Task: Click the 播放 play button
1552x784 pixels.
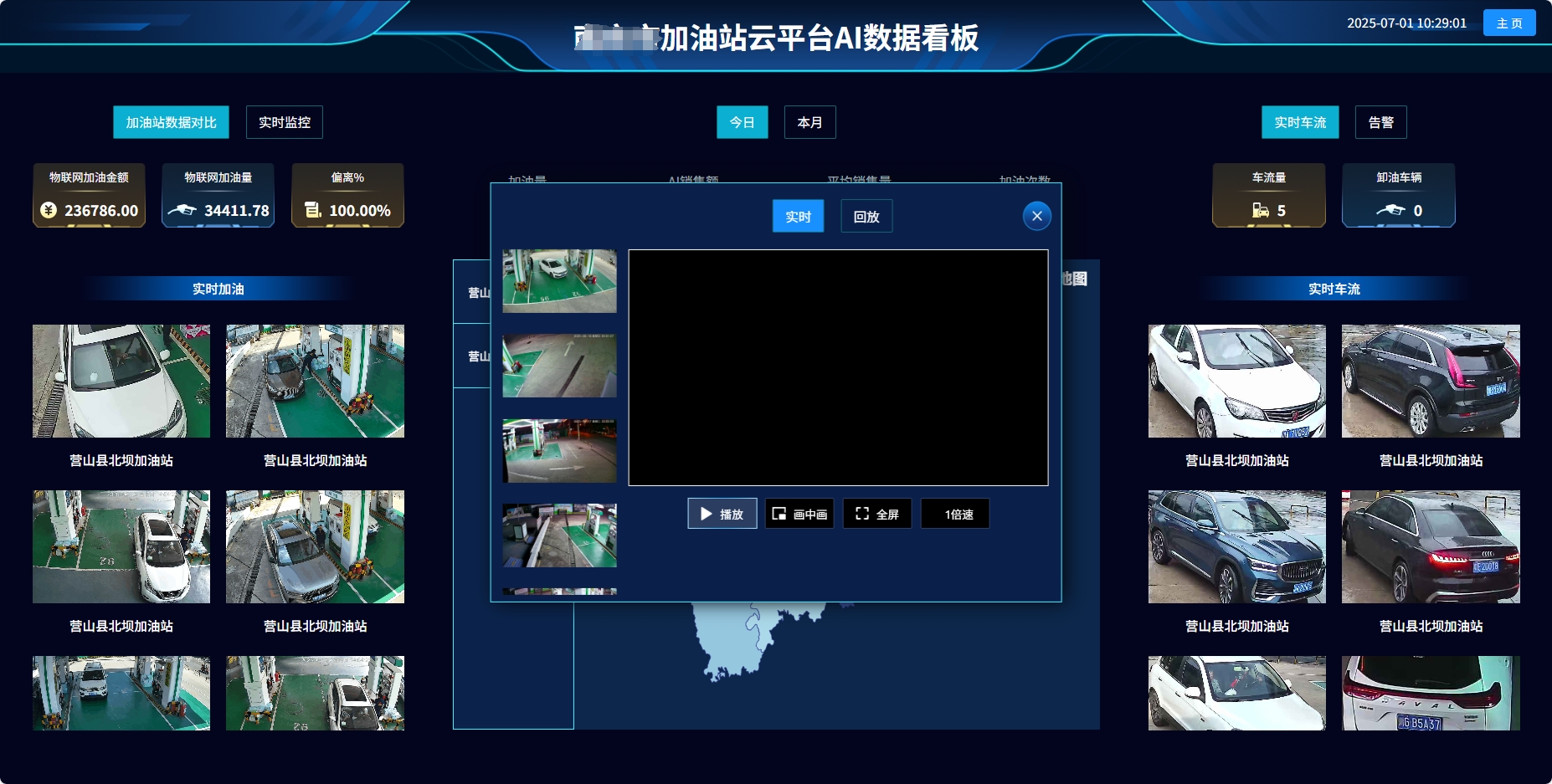Action: (x=722, y=514)
